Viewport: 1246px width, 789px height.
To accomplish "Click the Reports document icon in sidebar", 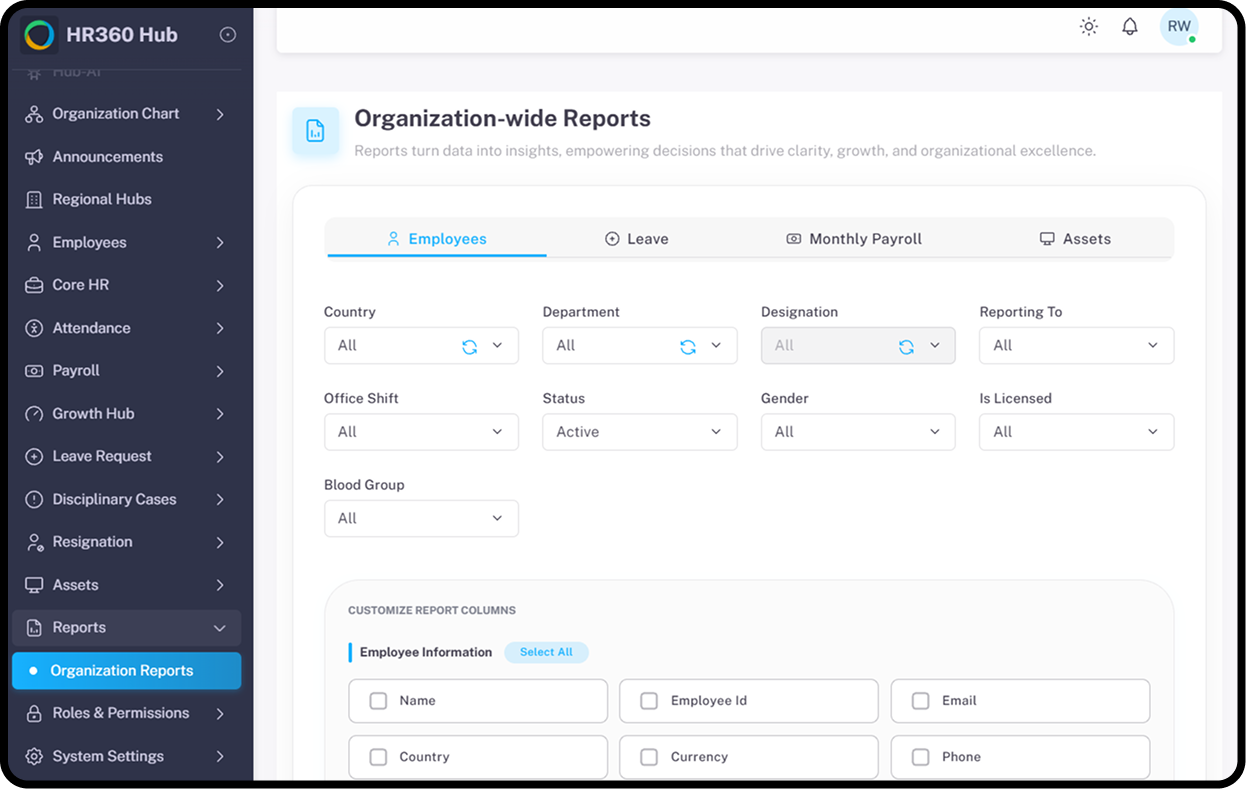I will tap(34, 628).
